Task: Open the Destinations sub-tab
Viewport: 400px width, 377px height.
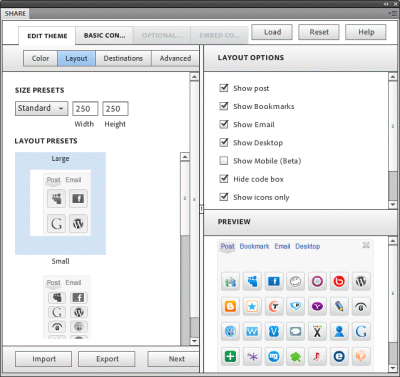Action: tap(123, 58)
